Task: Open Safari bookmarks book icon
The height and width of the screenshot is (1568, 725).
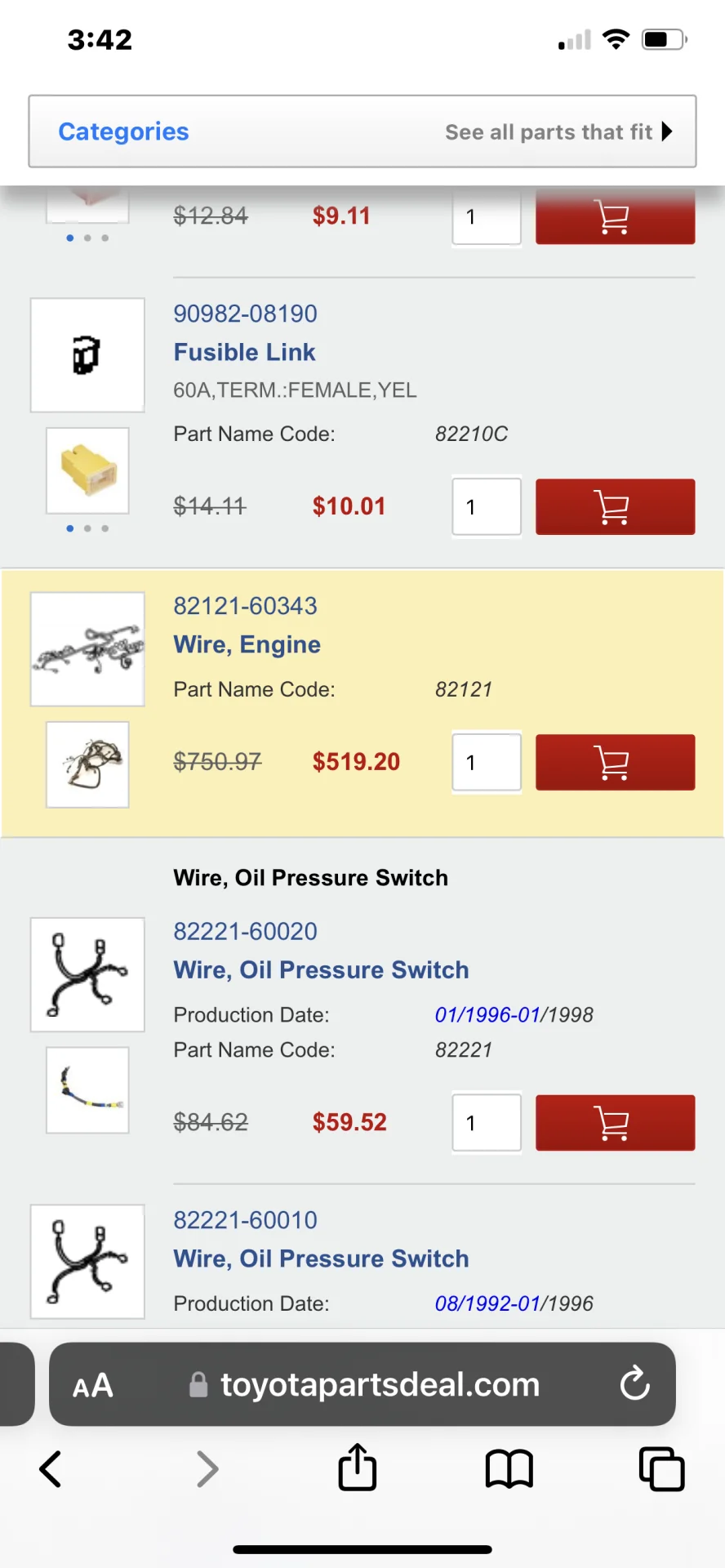Action: (x=509, y=1469)
